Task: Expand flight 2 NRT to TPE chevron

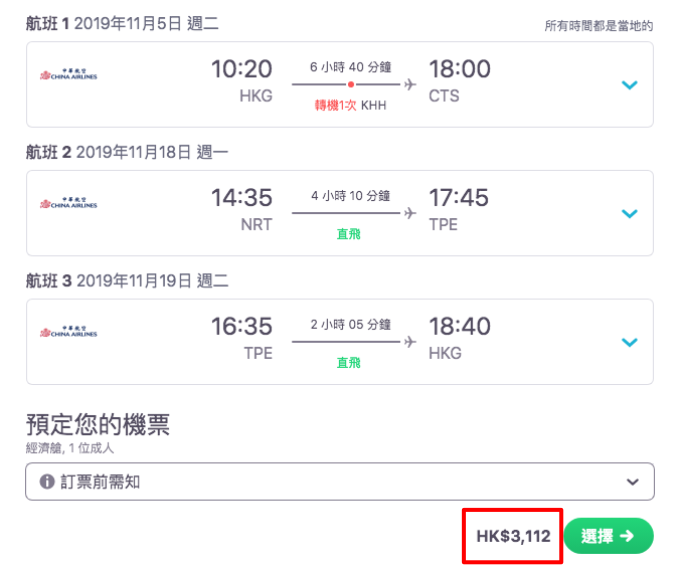Action: pyautogui.click(x=629, y=213)
